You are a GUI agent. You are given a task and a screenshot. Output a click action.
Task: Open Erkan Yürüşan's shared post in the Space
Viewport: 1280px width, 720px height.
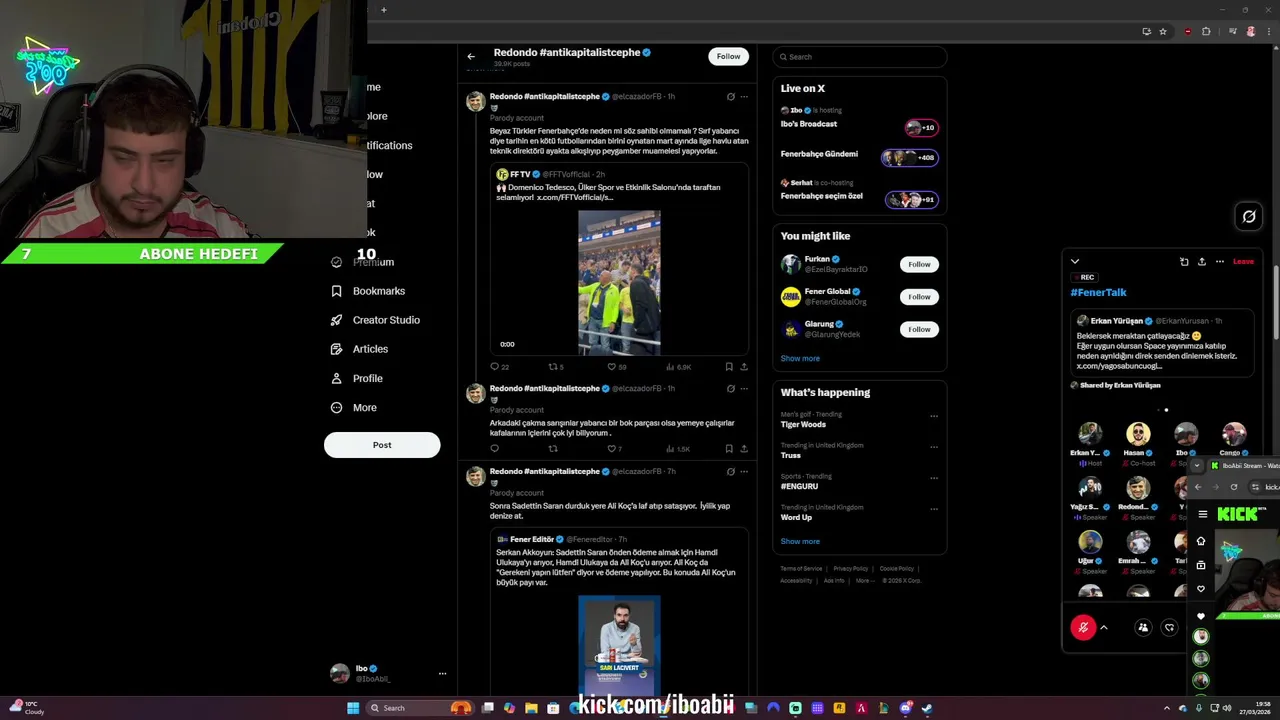pyautogui.click(x=1161, y=342)
